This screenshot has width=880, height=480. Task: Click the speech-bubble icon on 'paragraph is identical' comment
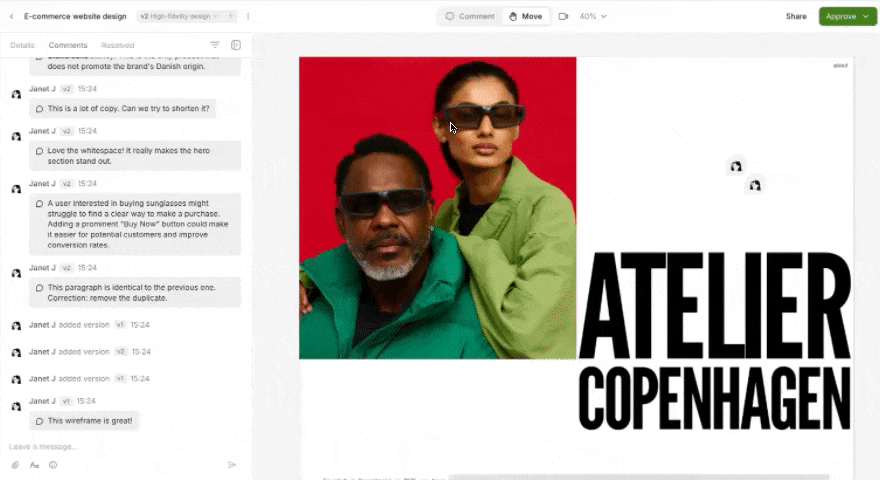pos(39,288)
